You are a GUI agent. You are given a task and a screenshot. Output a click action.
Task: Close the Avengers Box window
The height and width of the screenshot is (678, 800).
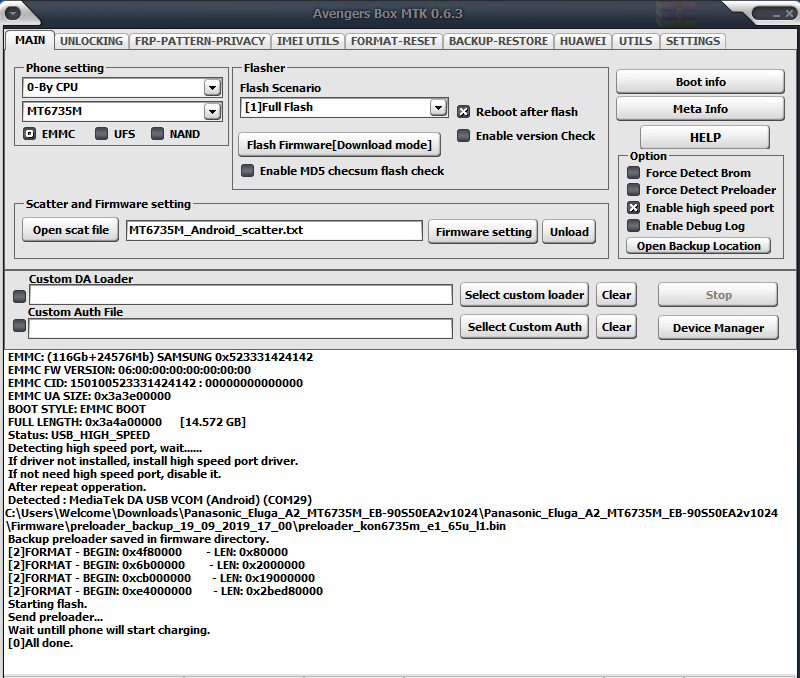pyautogui.click(x=789, y=14)
